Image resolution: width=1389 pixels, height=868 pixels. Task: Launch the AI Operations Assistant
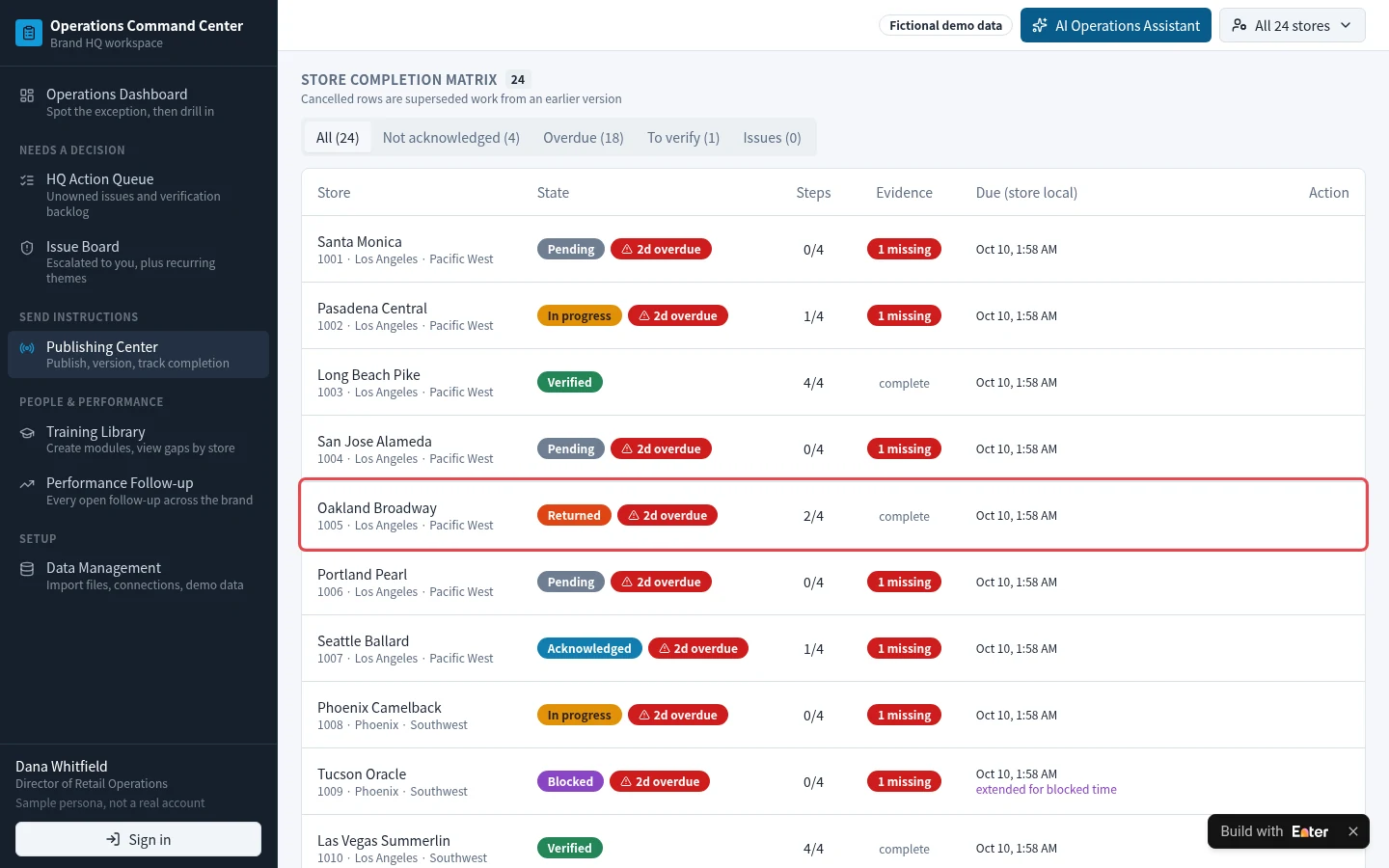pos(1116,26)
